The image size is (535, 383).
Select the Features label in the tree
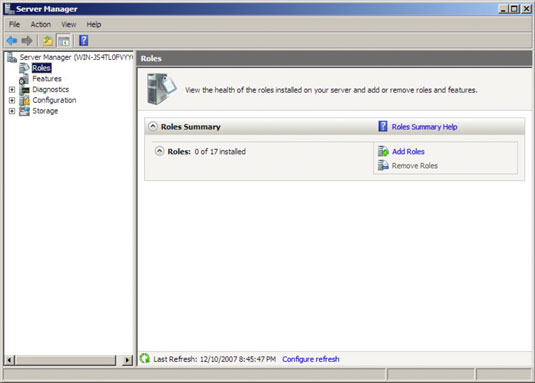(x=47, y=79)
